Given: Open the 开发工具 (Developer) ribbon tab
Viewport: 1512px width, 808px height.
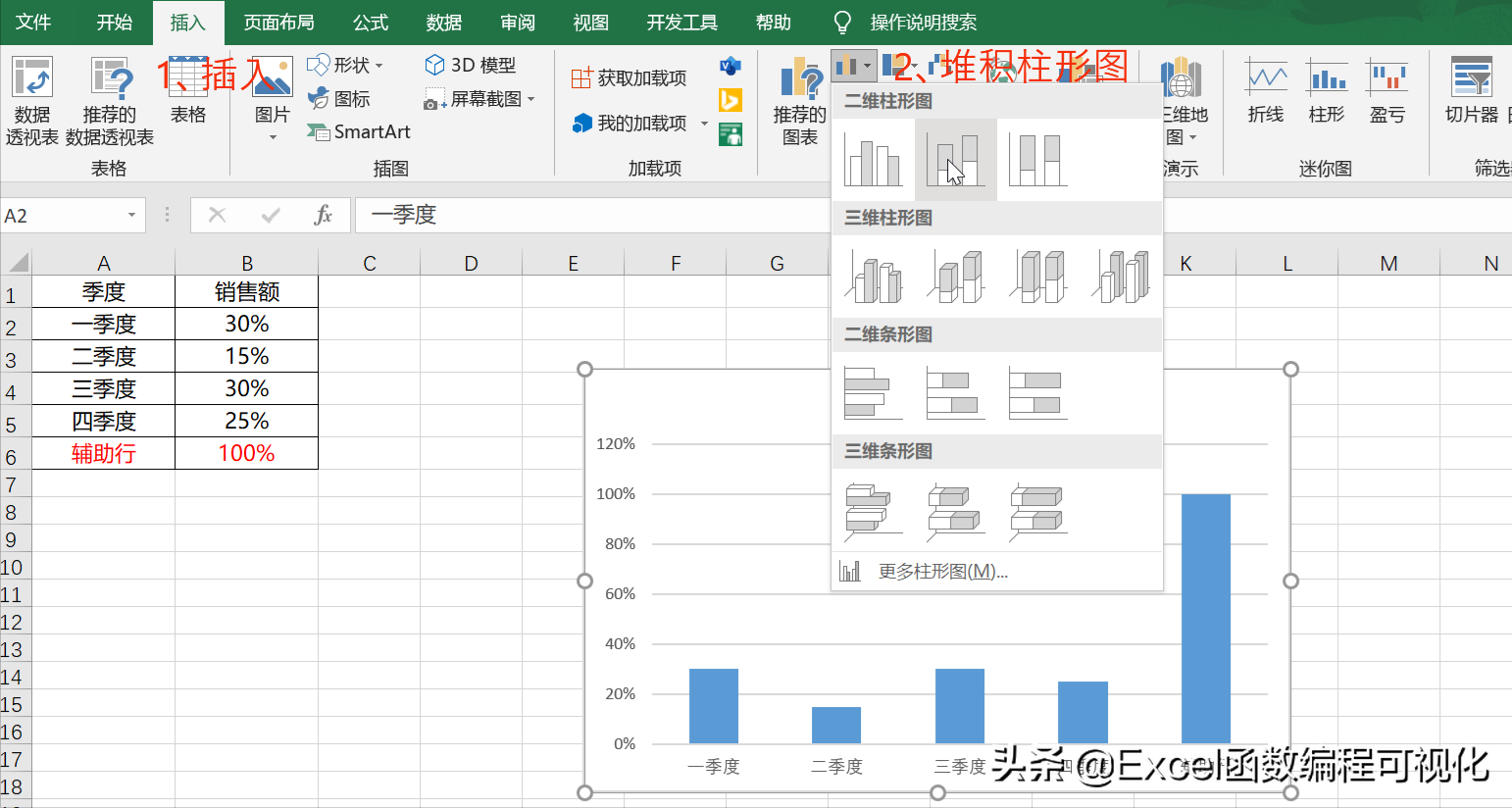Looking at the screenshot, I should tap(681, 21).
